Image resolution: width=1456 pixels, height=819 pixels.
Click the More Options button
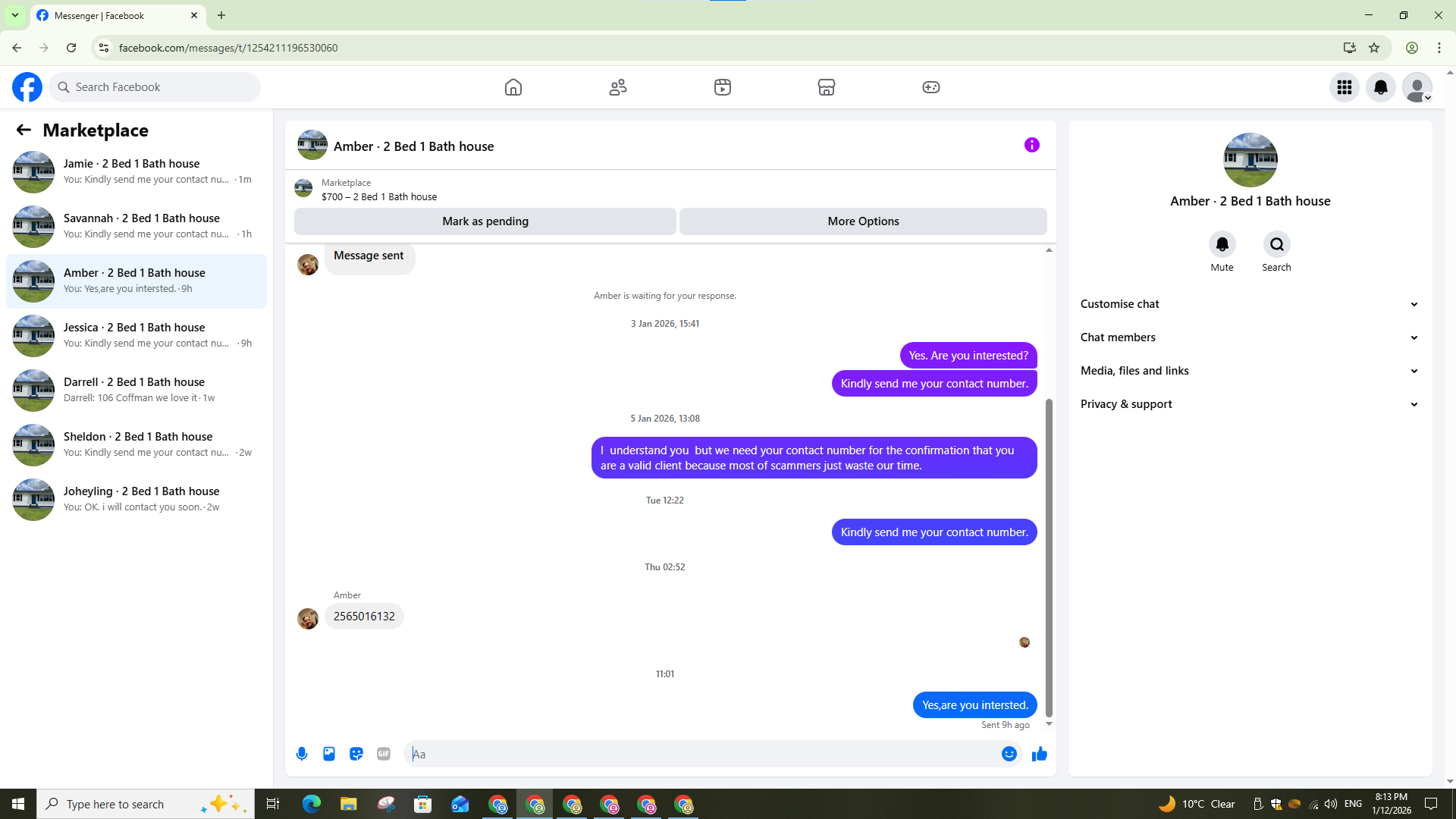[863, 221]
